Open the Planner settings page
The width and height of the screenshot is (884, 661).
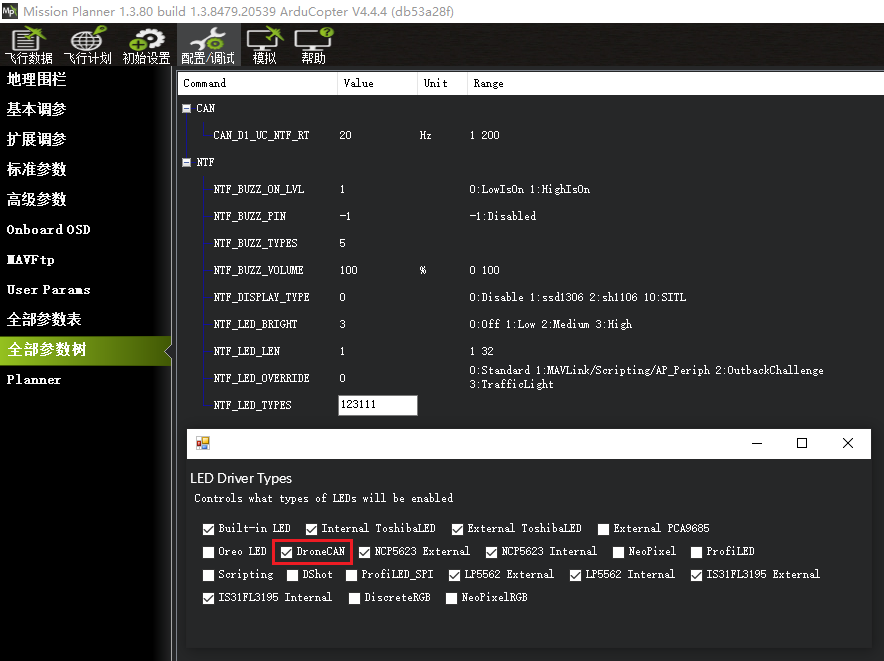pyautogui.click(x=34, y=380)
